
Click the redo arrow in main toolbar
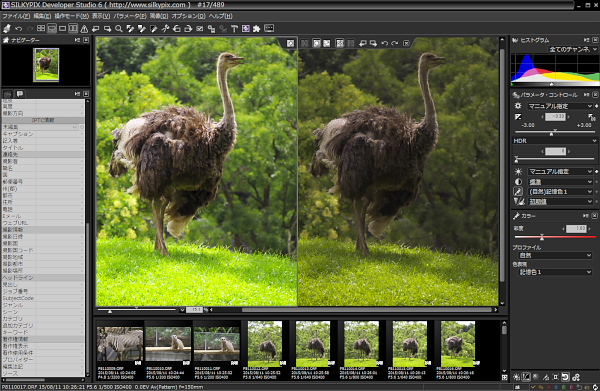(x=29, y=29)
